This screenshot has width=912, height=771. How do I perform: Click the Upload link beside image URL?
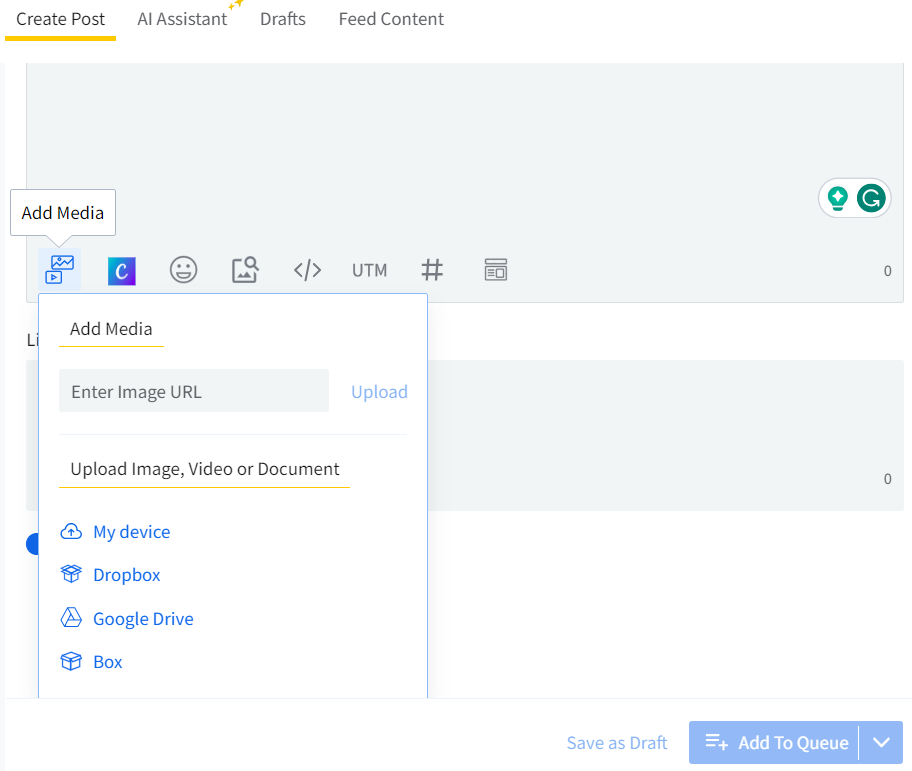coord(379,392)
